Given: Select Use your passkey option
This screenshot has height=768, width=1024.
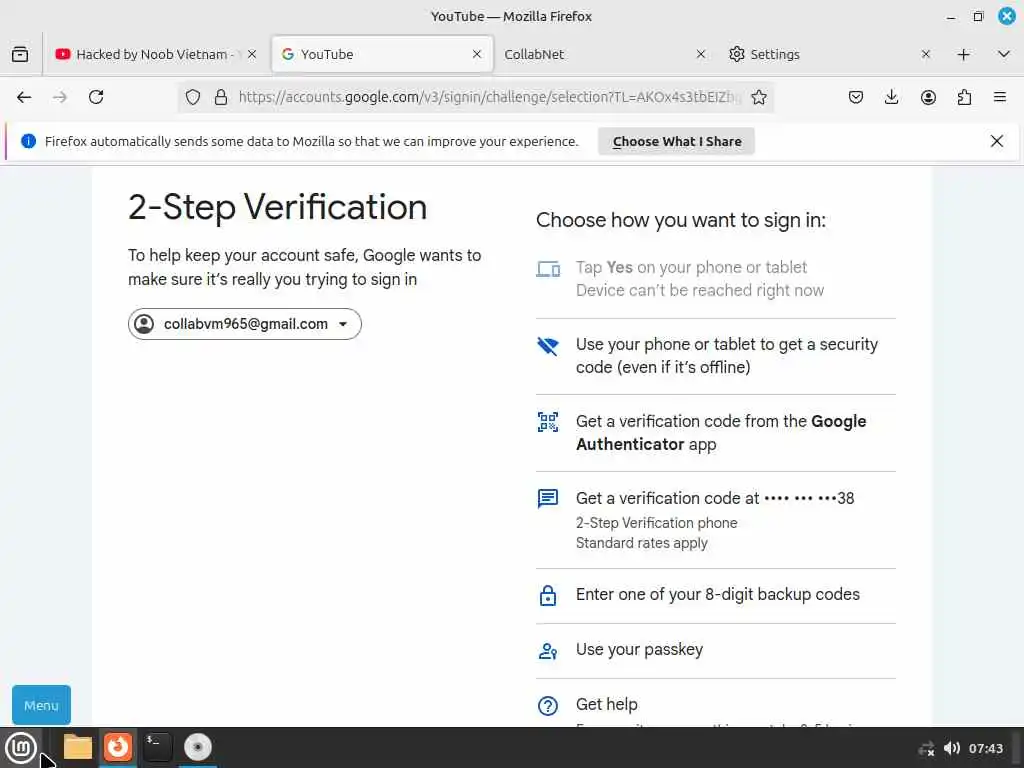Looking at the screenshot, I should point(716,650).
